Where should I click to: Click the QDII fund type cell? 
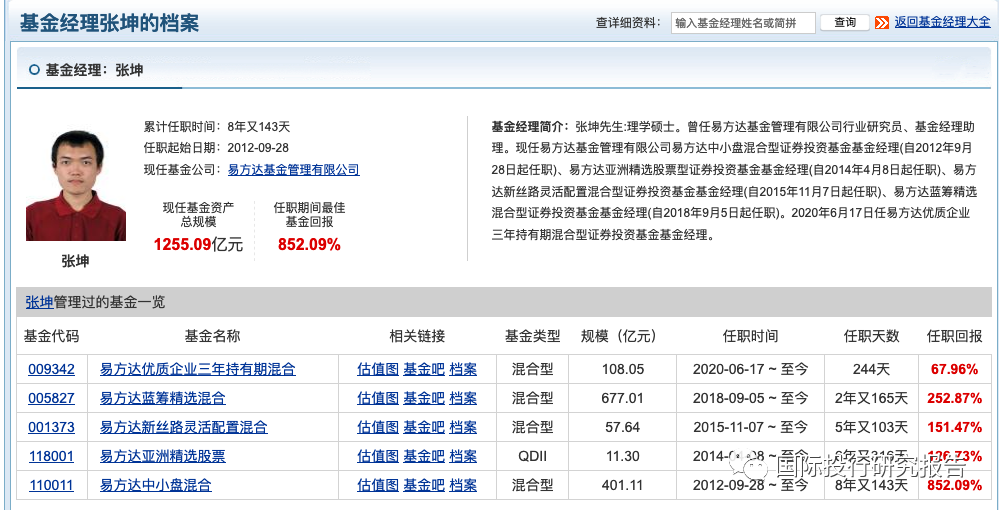click(533, 456)
